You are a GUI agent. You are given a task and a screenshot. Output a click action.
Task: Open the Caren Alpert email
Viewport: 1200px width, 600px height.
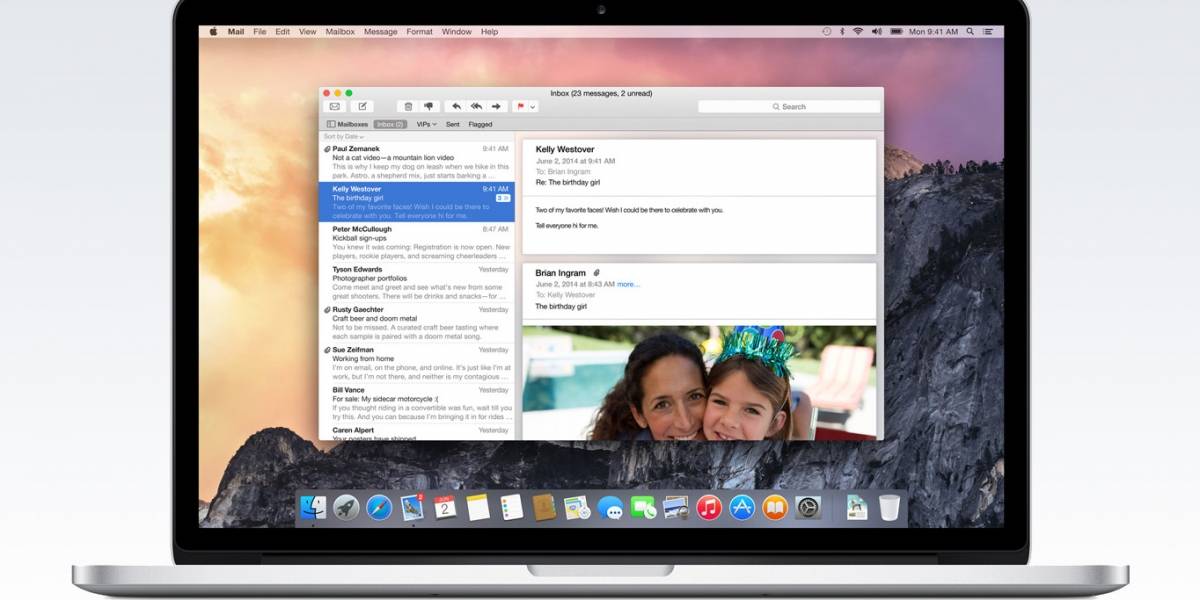click(417, 432)
